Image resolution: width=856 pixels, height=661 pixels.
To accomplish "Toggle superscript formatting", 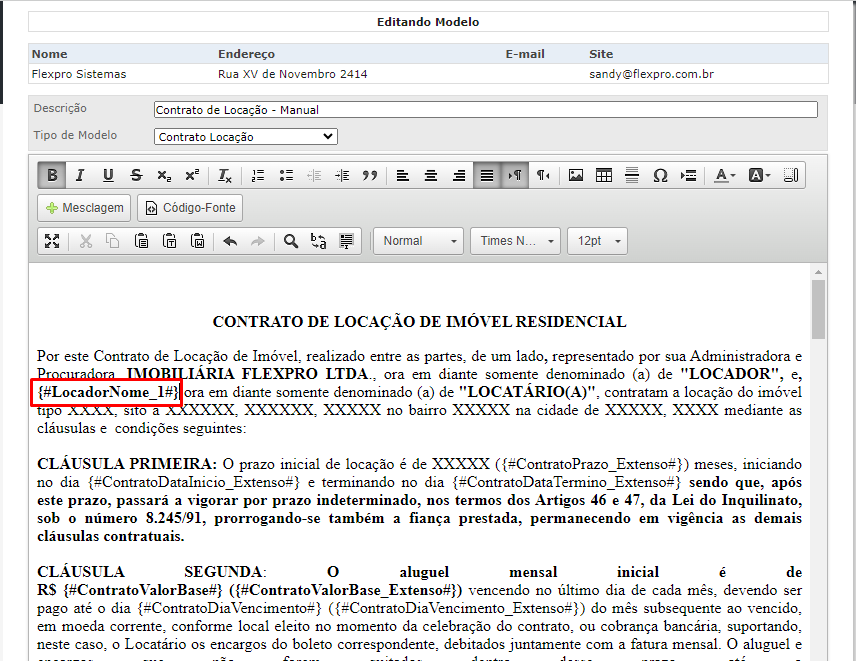I will 192,175.
